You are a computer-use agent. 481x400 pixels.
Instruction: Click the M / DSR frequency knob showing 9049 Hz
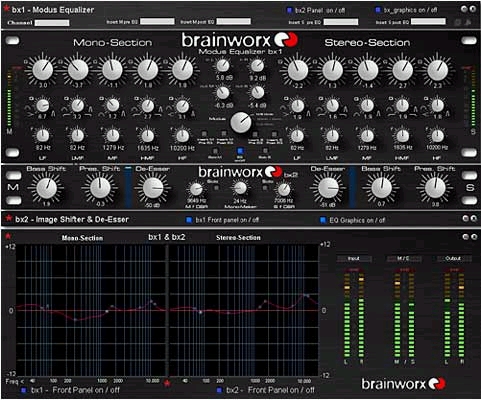(196, 189)
